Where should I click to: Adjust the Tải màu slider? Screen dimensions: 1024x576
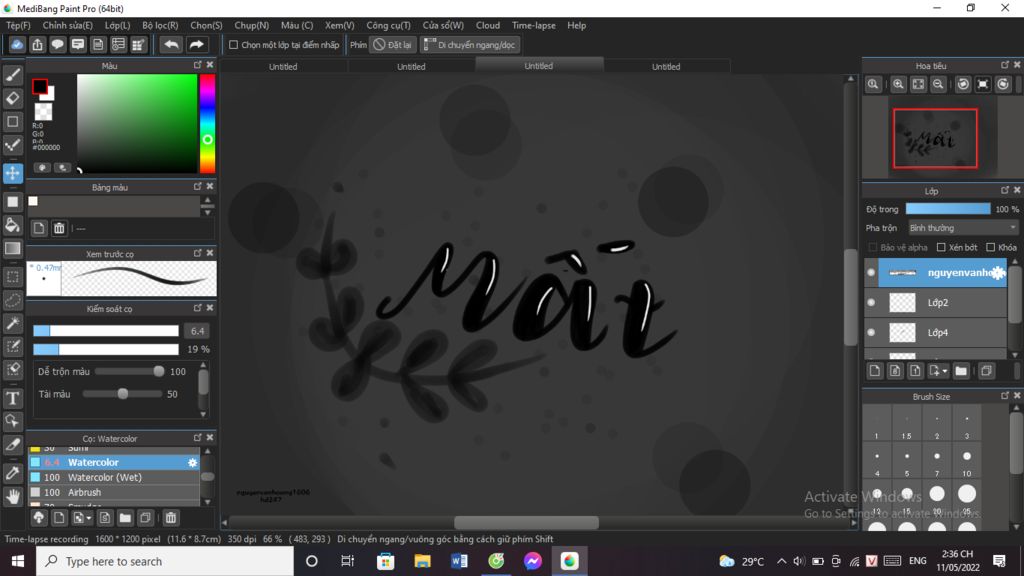122,394
